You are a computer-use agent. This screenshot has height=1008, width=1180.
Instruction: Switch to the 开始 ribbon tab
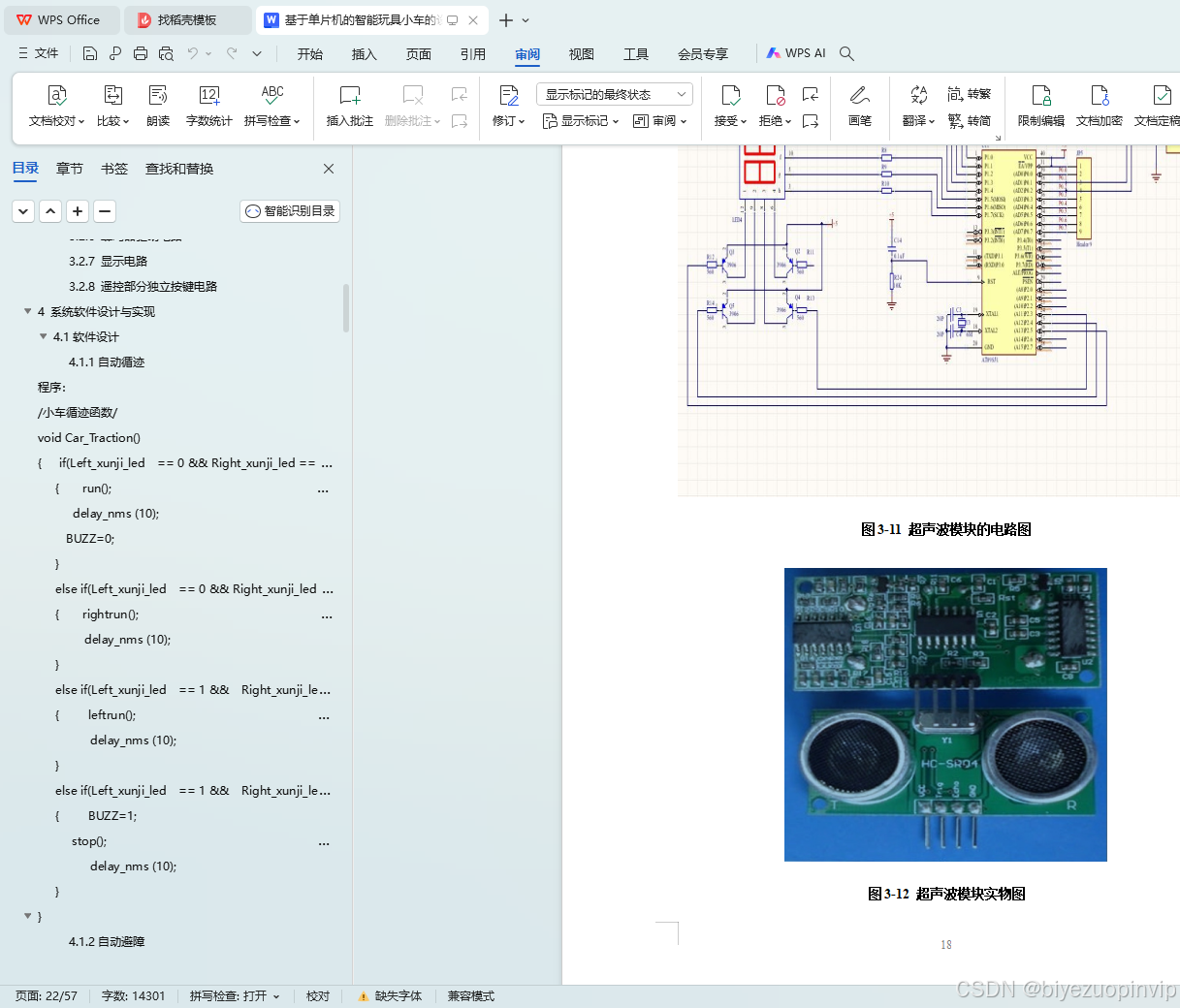309,54
